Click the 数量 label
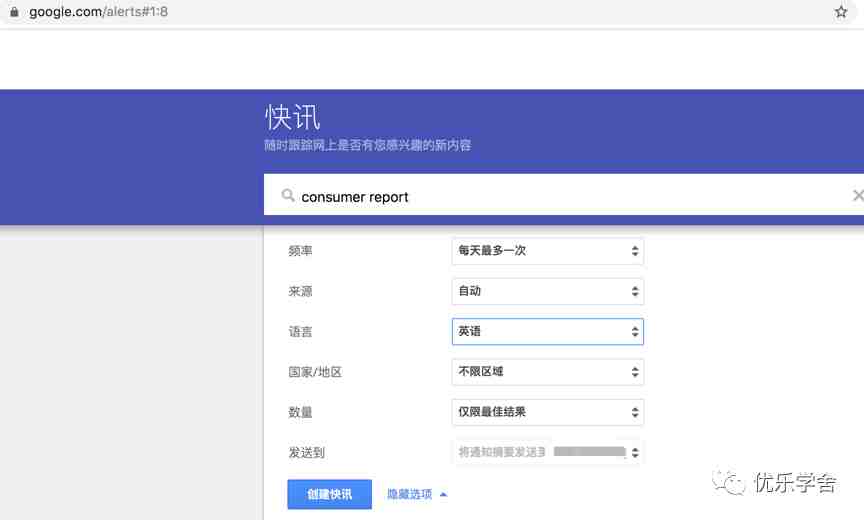 (x=300, y=412)
